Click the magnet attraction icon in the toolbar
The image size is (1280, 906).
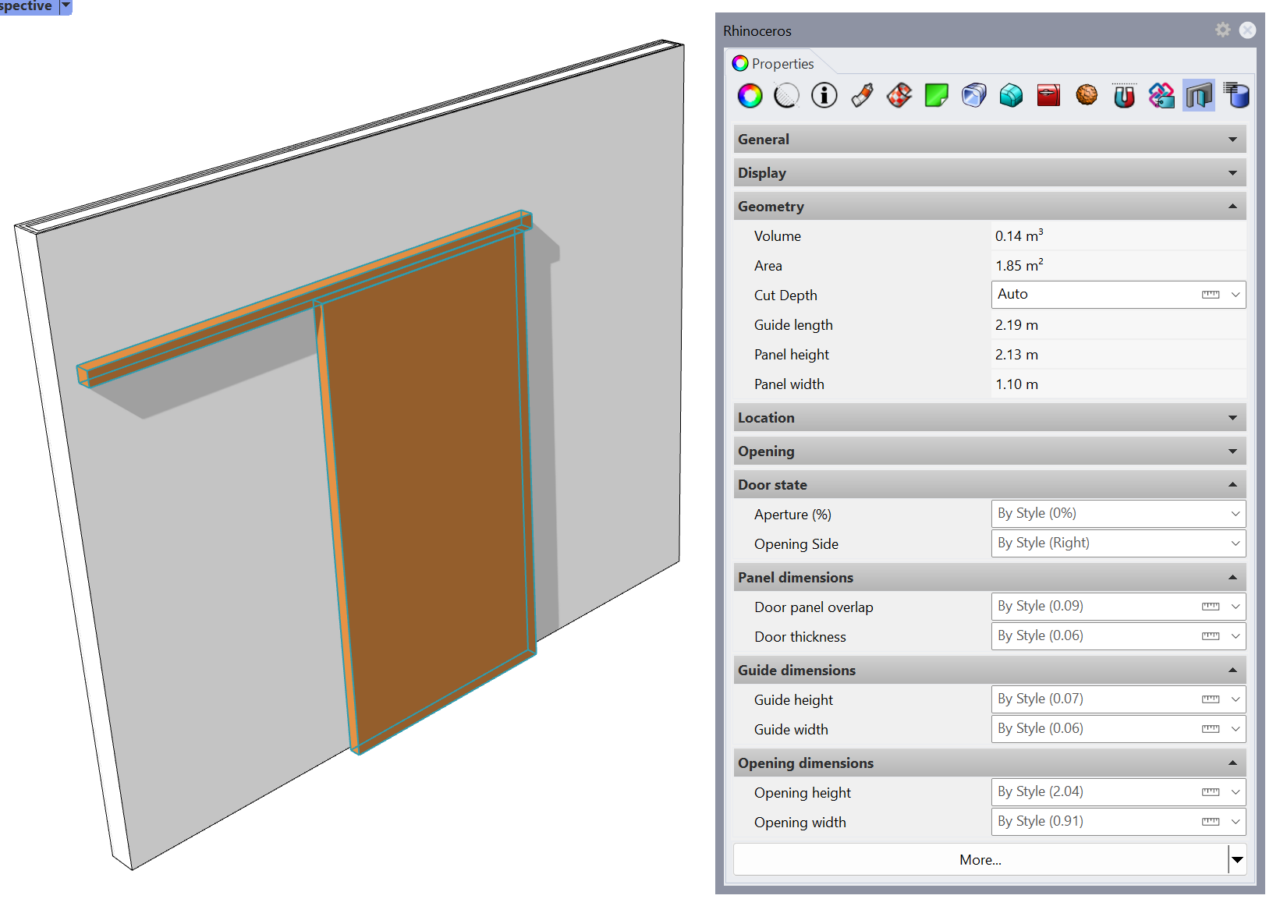(1123, 95)
